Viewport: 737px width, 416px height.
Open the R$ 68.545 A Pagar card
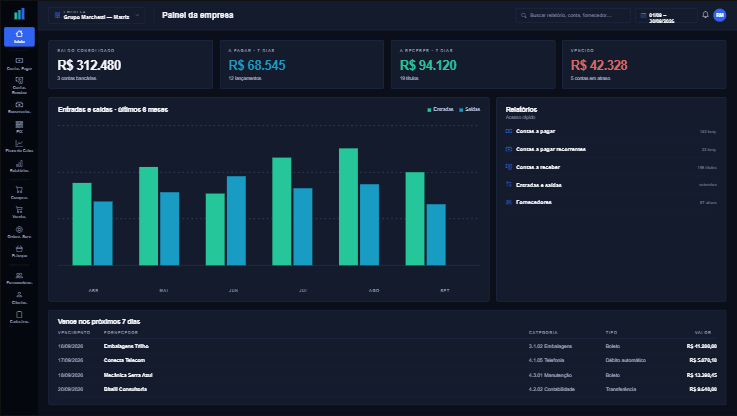302,64
